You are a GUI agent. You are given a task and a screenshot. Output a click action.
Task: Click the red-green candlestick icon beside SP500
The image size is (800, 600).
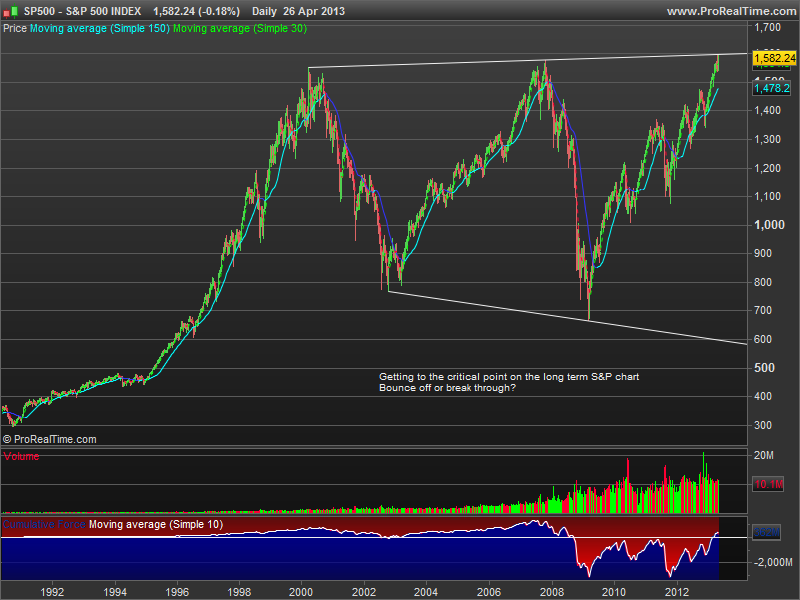pyautogui.click(x=10, y=11)
